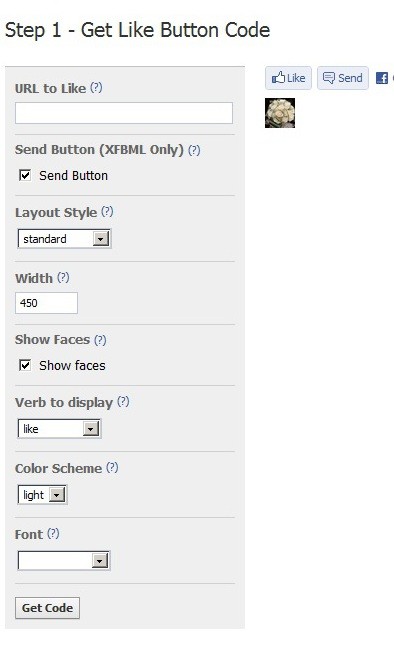The image size is (394, 650).
Task: Show the Width help tooltip icon
Action: click(63, 277)
